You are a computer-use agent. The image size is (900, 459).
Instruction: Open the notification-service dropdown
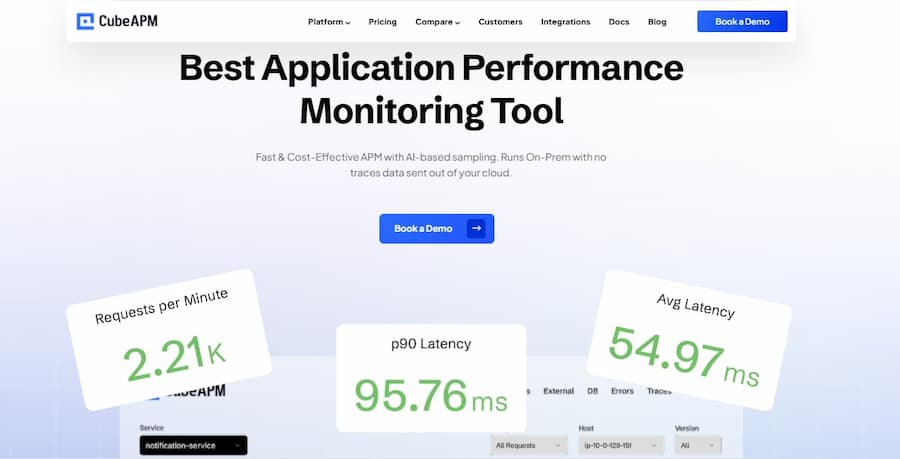[x=193, y=445]
